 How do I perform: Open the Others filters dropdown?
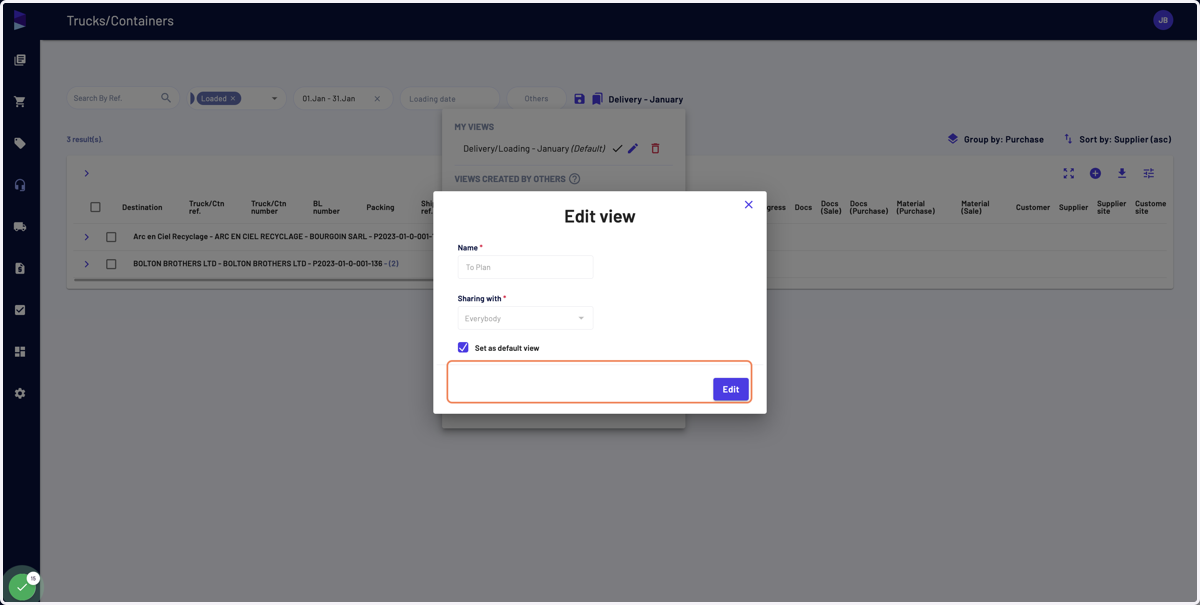tap(536, 98)
